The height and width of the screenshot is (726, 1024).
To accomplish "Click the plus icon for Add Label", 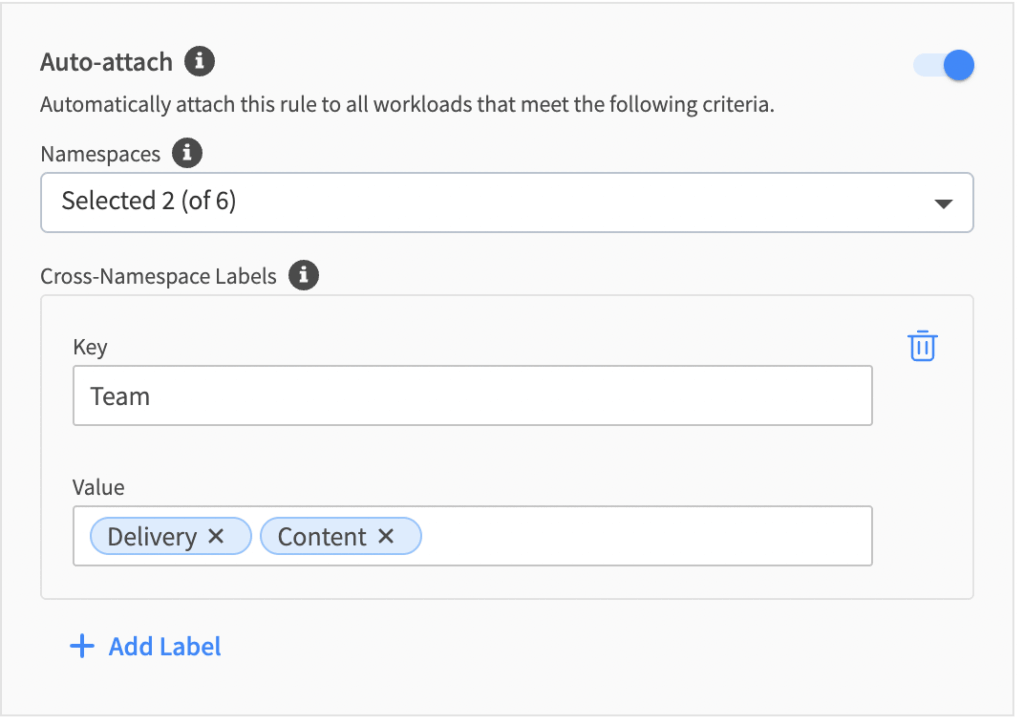I will [x=81, y=646].
